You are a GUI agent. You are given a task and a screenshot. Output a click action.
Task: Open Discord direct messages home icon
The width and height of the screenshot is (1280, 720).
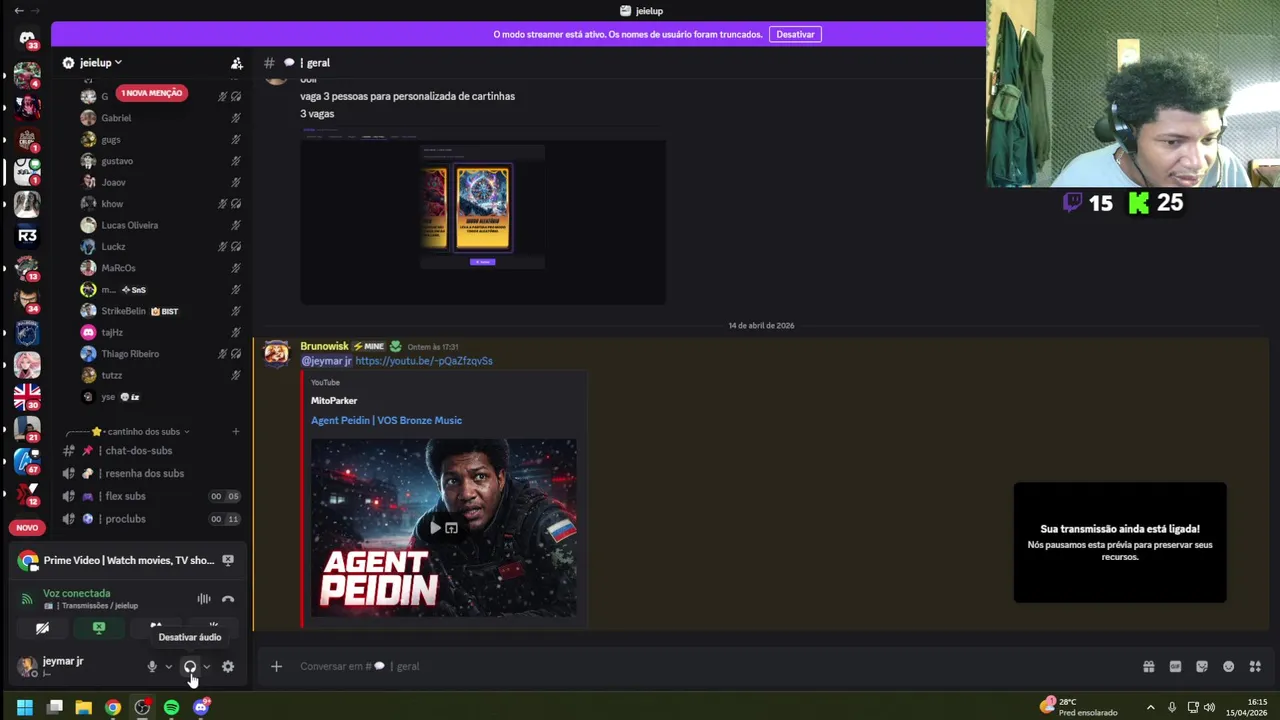coord(27,39)
